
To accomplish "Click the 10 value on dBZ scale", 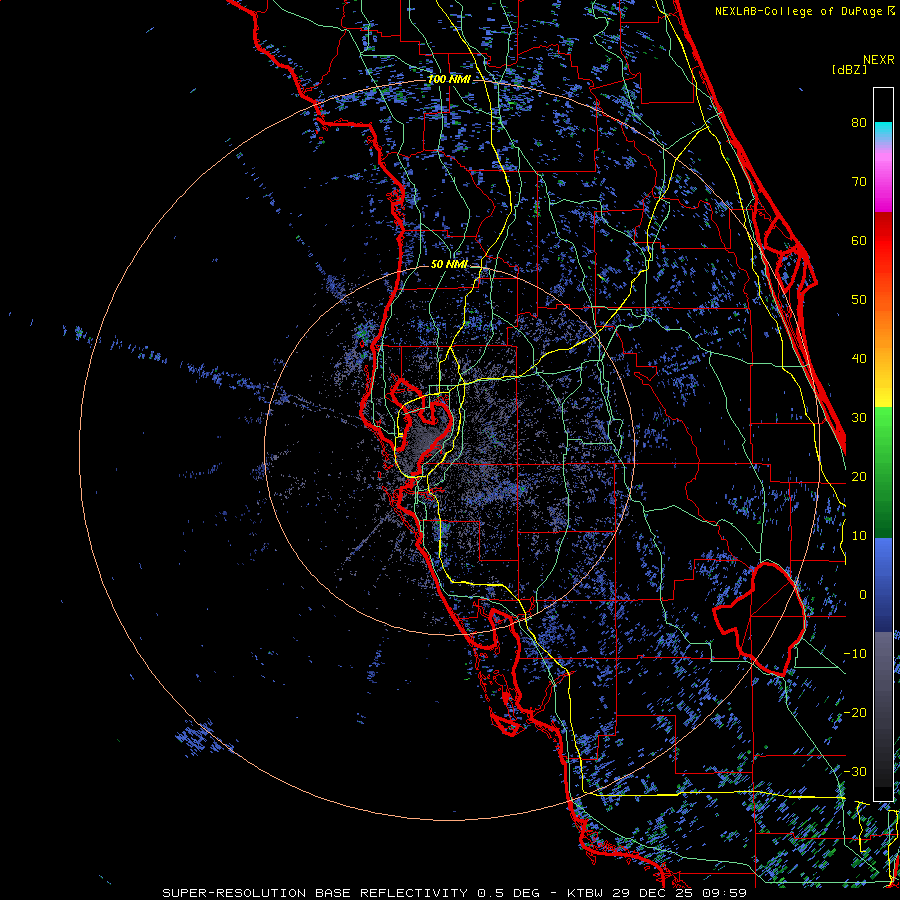I will point(859,536).
